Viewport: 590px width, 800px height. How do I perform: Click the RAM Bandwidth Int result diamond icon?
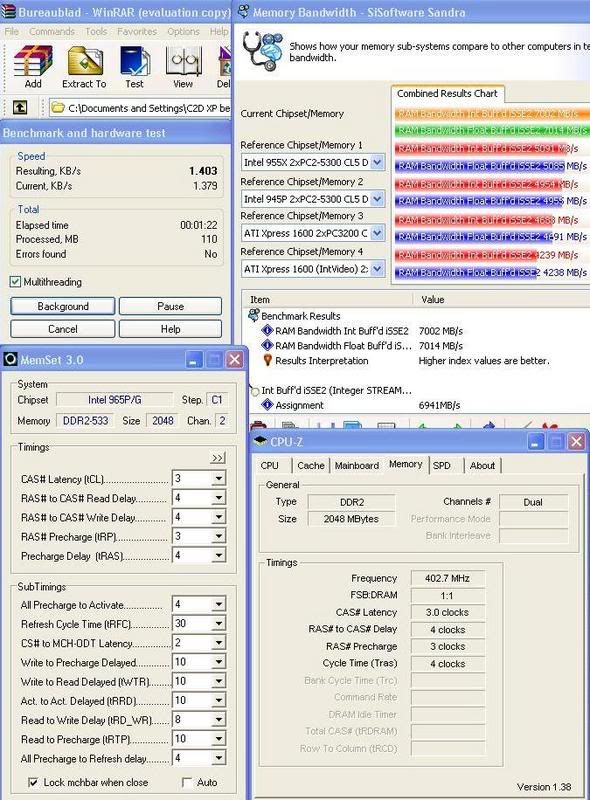[267, 331]
